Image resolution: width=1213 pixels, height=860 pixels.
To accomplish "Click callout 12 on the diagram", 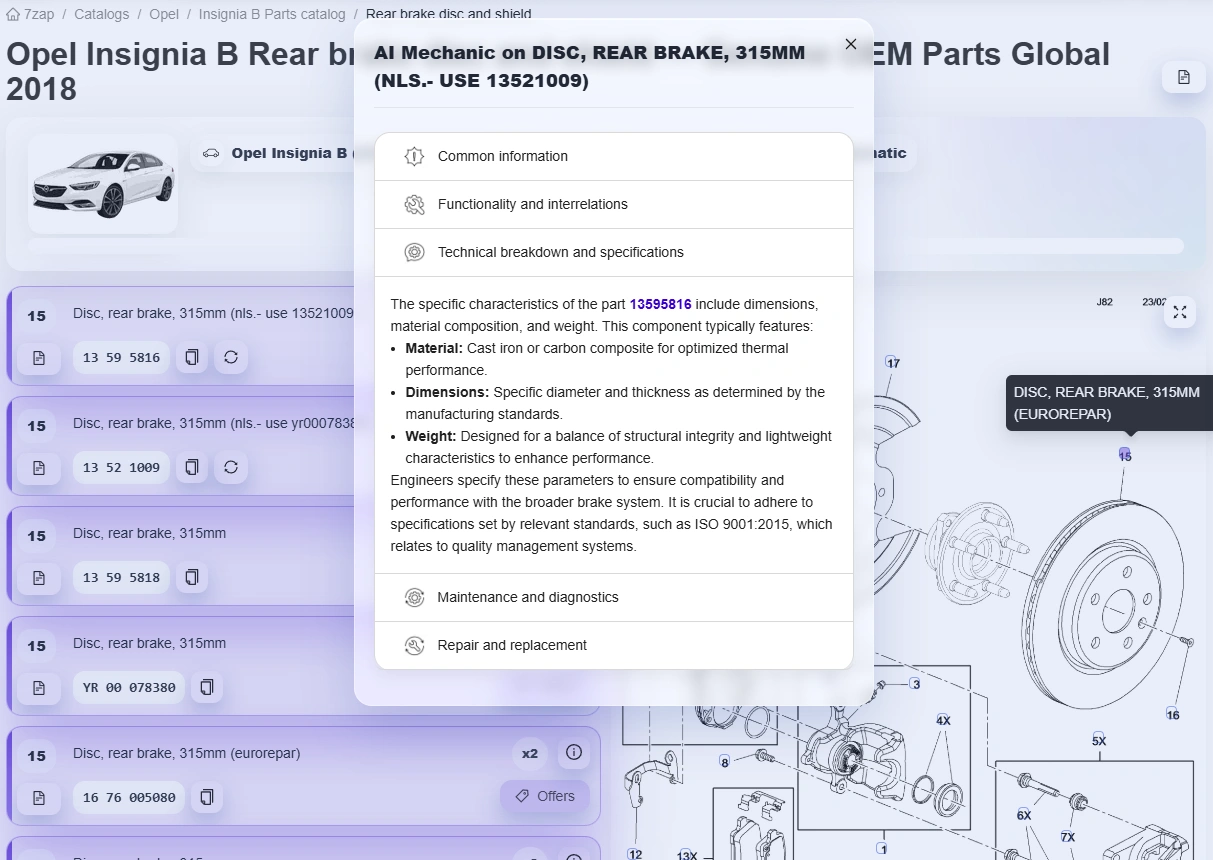I will 635,854.
